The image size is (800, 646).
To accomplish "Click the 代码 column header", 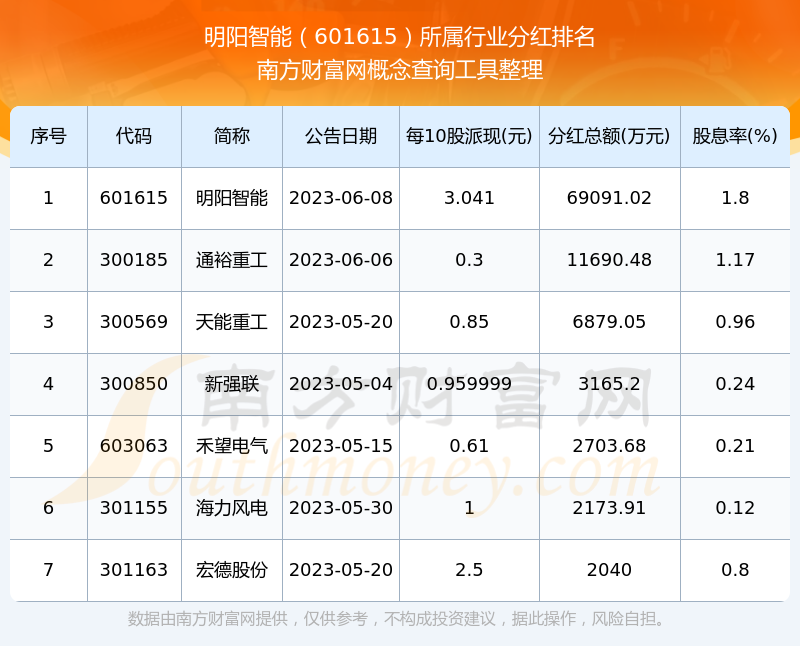I will point(134,136).
